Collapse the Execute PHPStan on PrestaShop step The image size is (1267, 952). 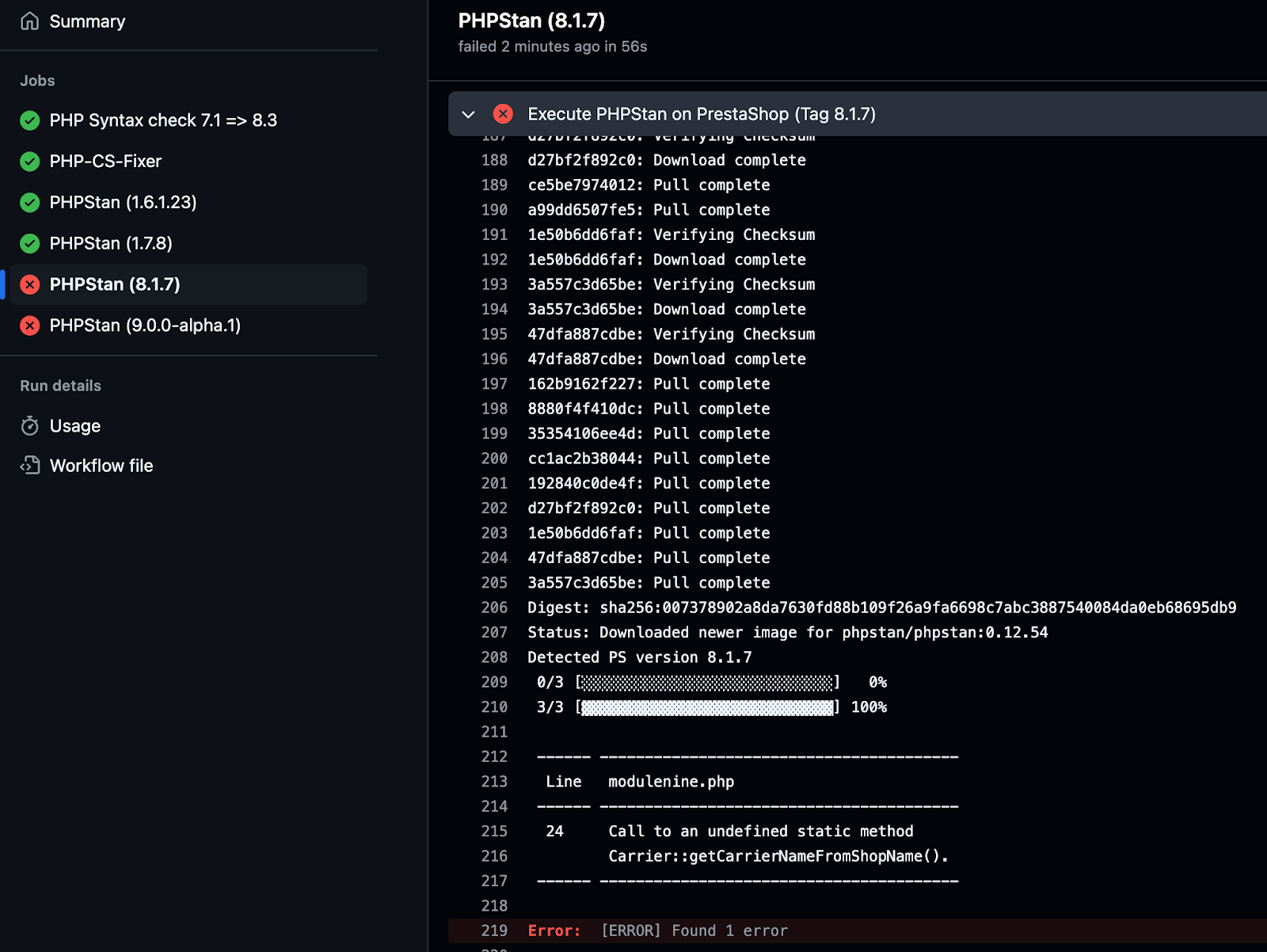pos(469,114)
